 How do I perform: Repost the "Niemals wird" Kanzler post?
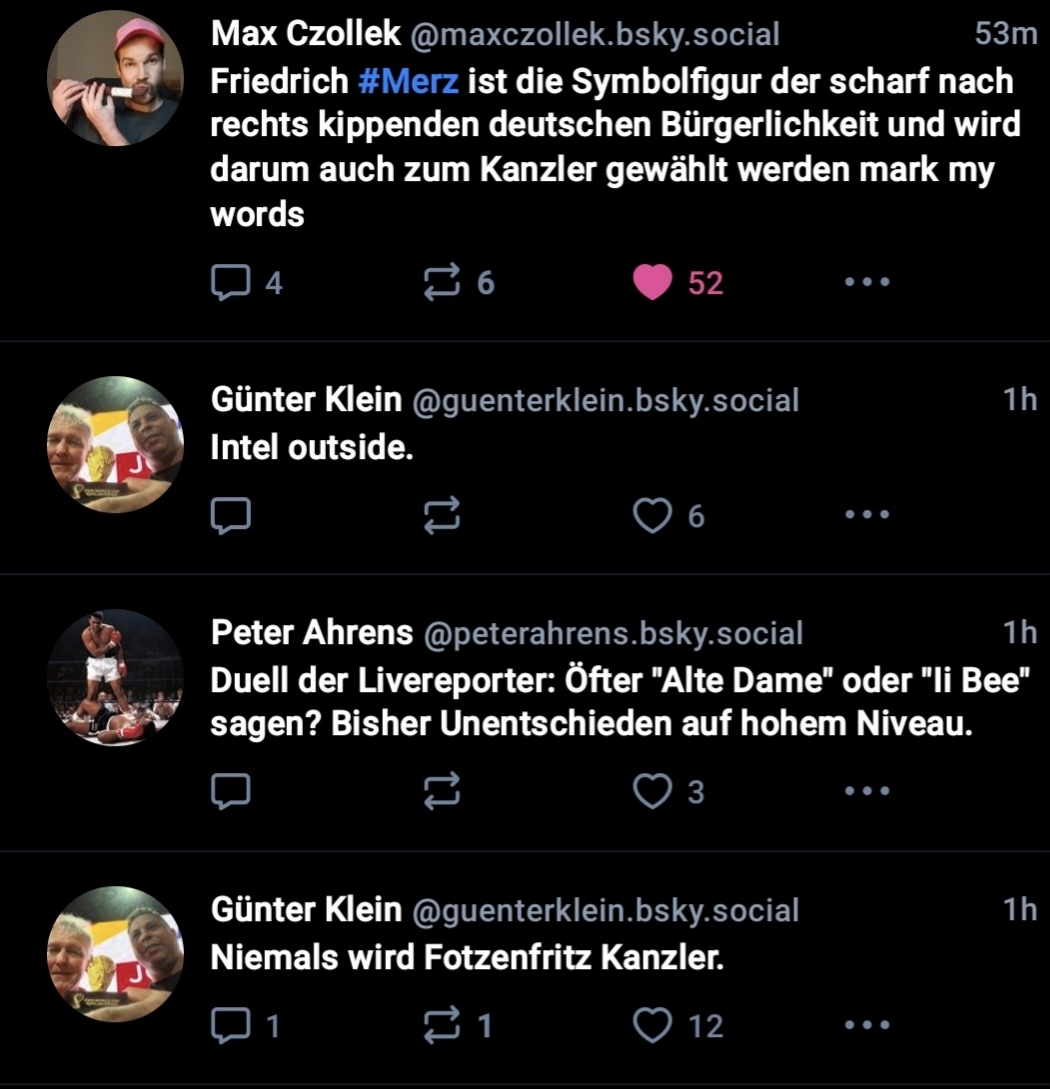[x=443, y=1025]
